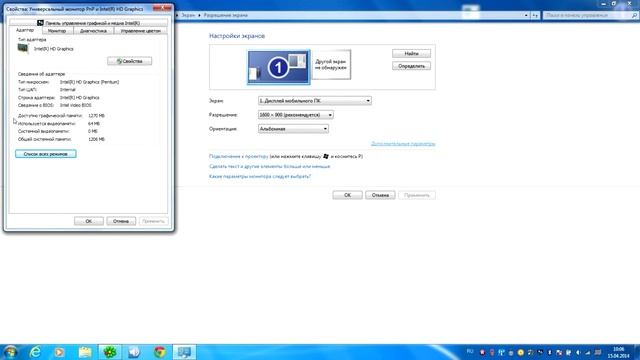Viewport: 640px width, 360px height.
Task: Close the adapter properties dialog
Action: (162, 8)
